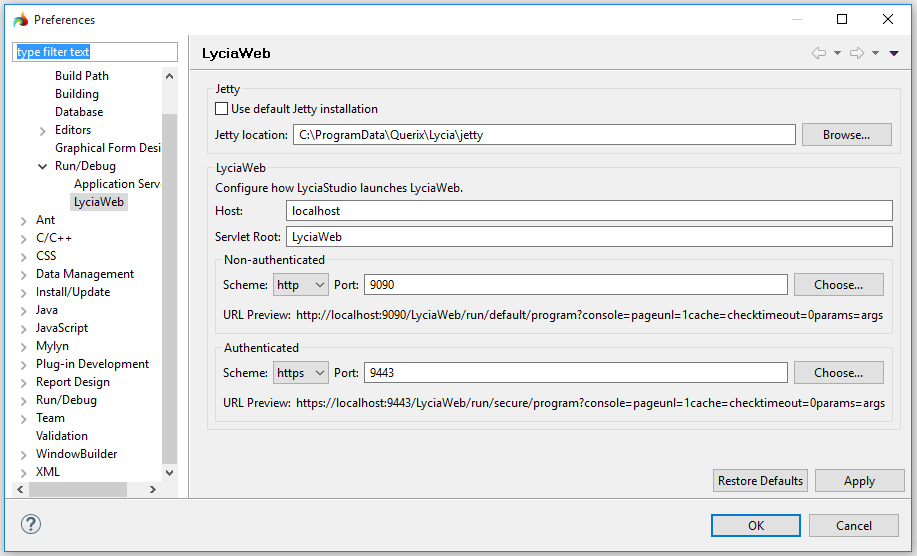This screenshot has width=917, height=556.
Task: Expand the Ant tree node
Action: pyautogui.click(x=24, y=220)
